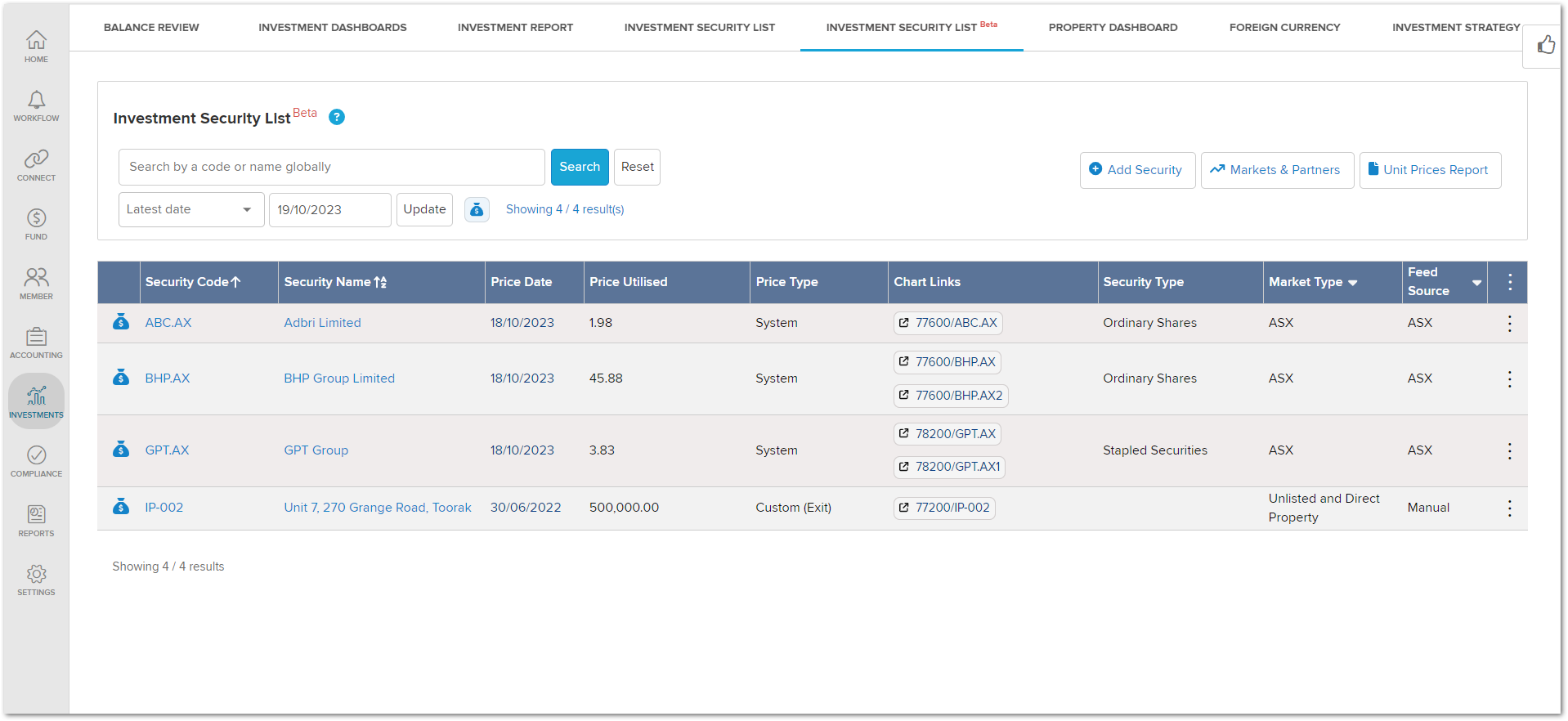The image size is (1568, 721).
Task: Click the thumbs-up feedback icon
Action: tap(1546, 45)
